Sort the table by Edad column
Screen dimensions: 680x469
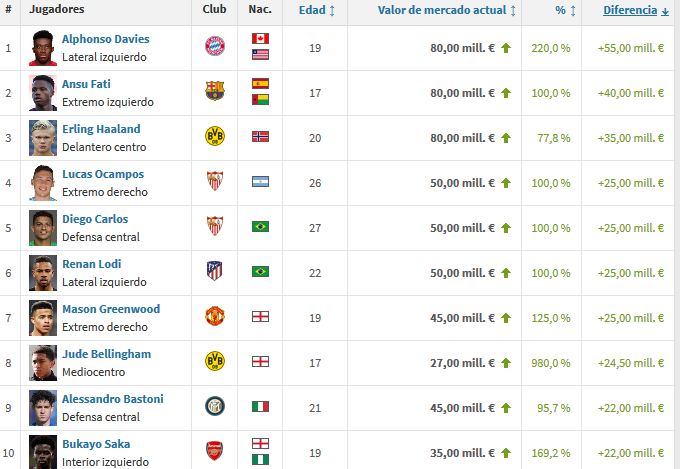[316, 10]
